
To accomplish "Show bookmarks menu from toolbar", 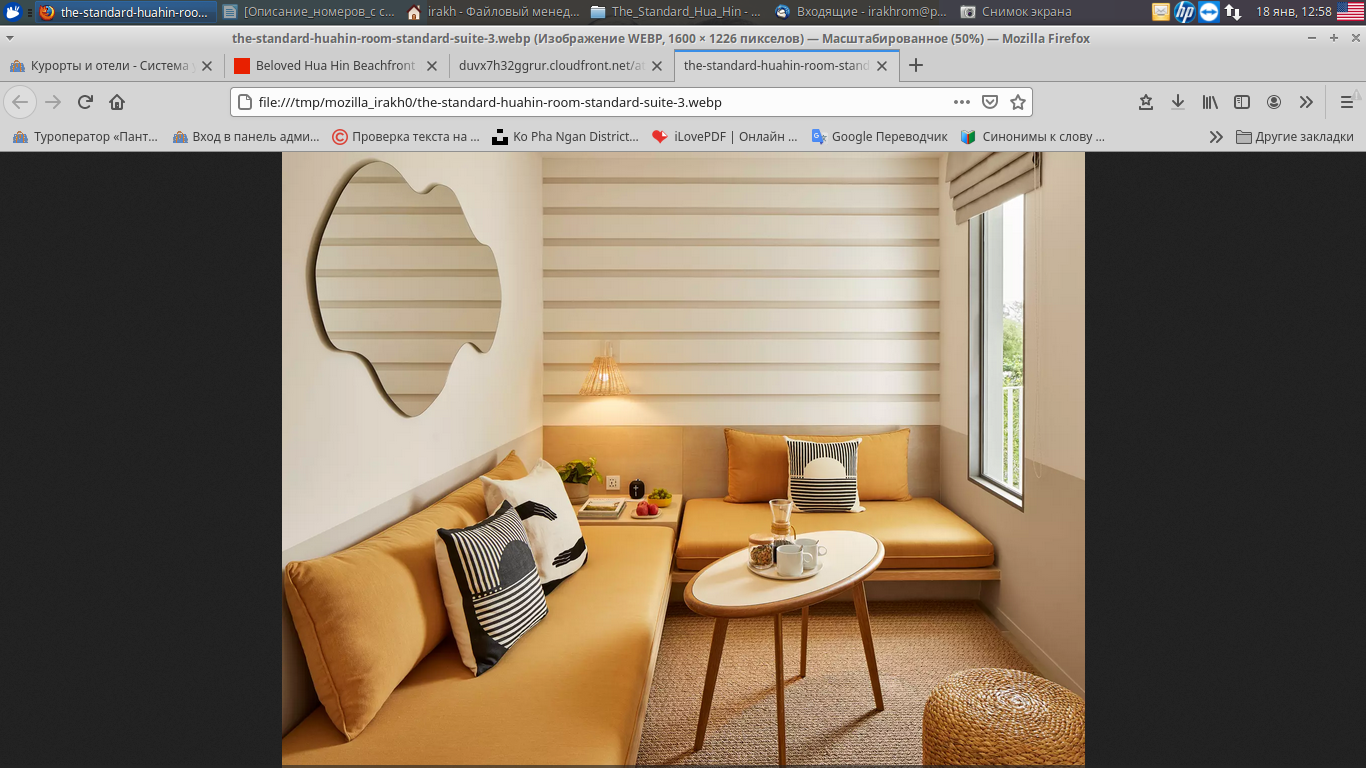I will coord(1146,102).
